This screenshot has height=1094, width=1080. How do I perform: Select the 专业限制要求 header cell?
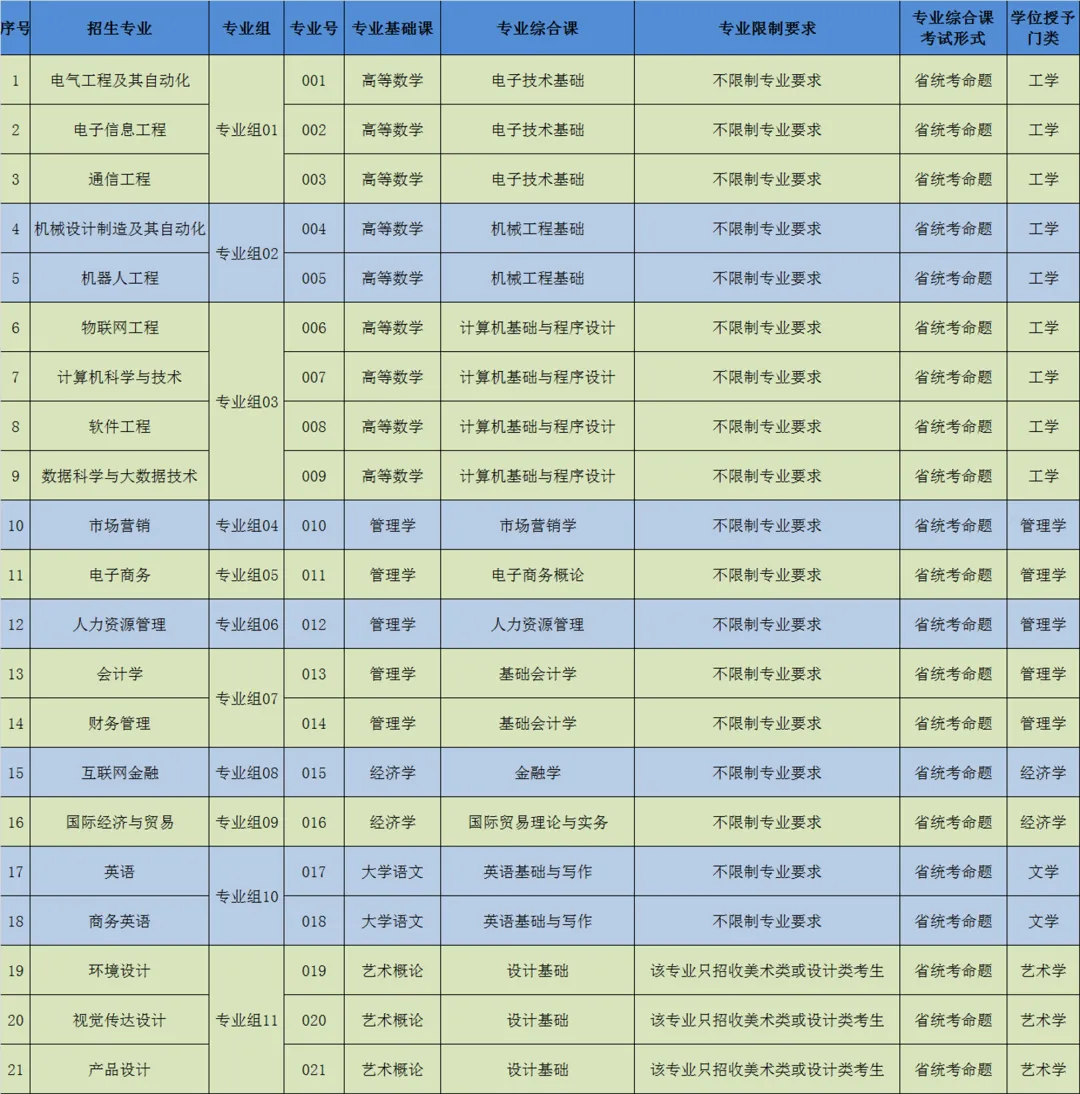coord(767,28)
